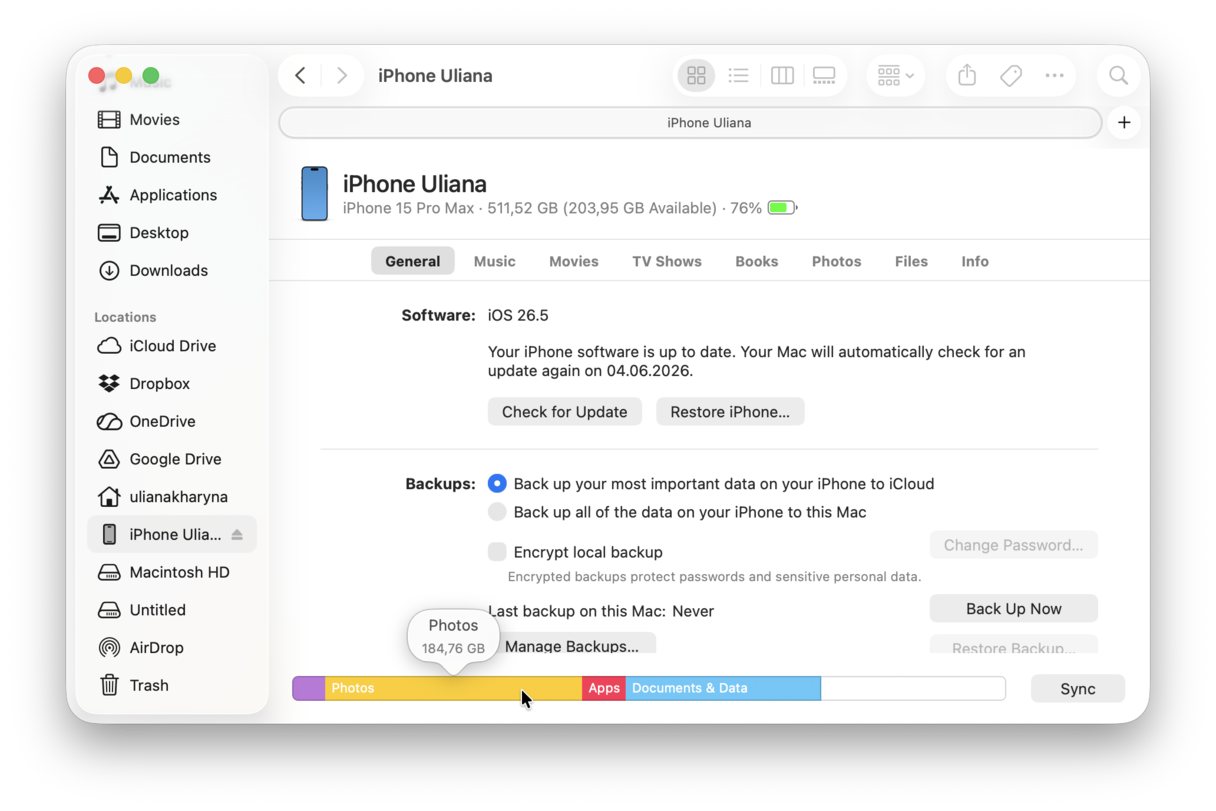Switch to the TV Shows tab

point(666,261)
